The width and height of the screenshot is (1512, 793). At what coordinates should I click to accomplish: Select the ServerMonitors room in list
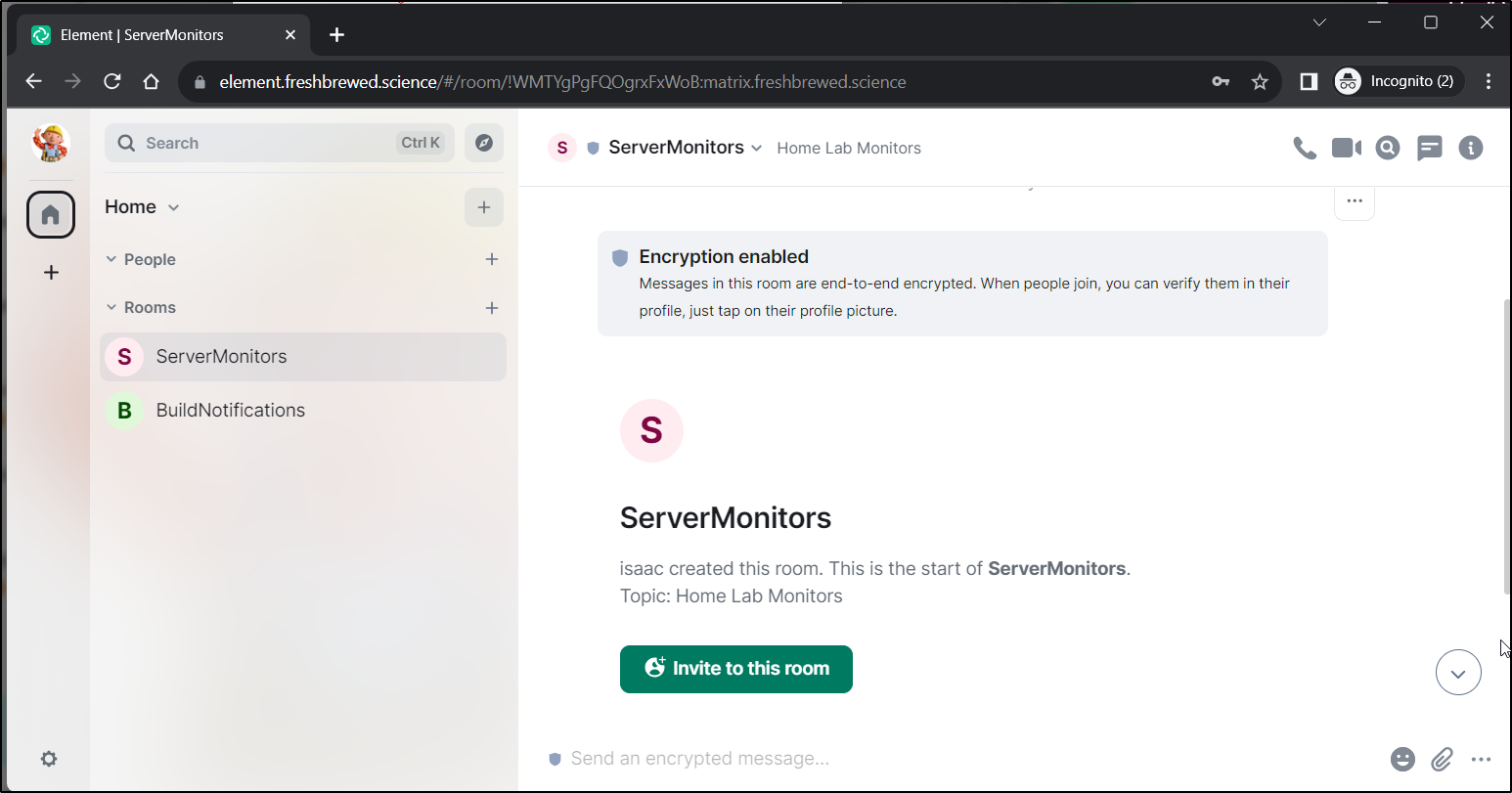pyautogui.click(x=303, y=357)
